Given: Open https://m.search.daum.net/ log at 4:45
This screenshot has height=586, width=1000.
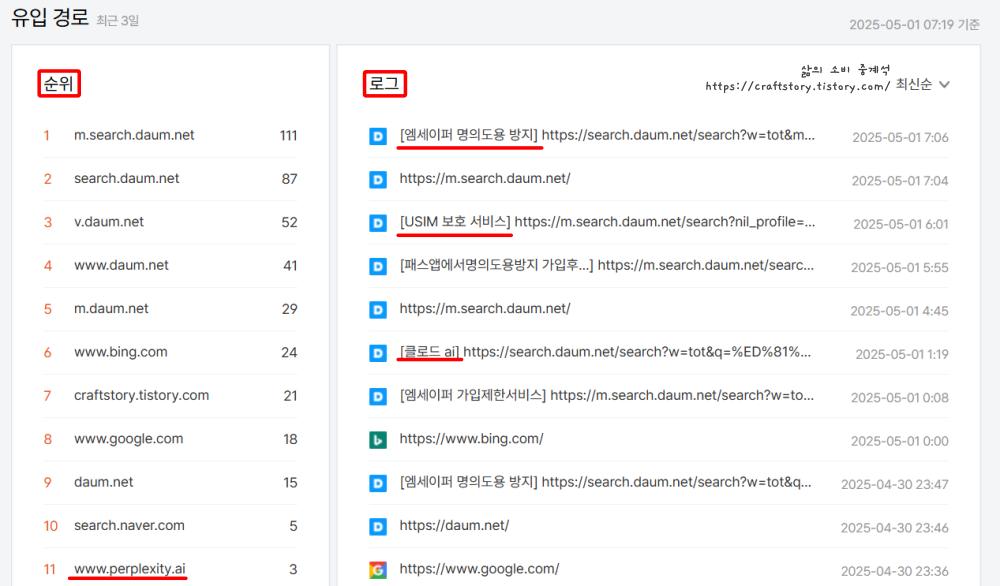Looking at the screenshot, I should (485, 309).
